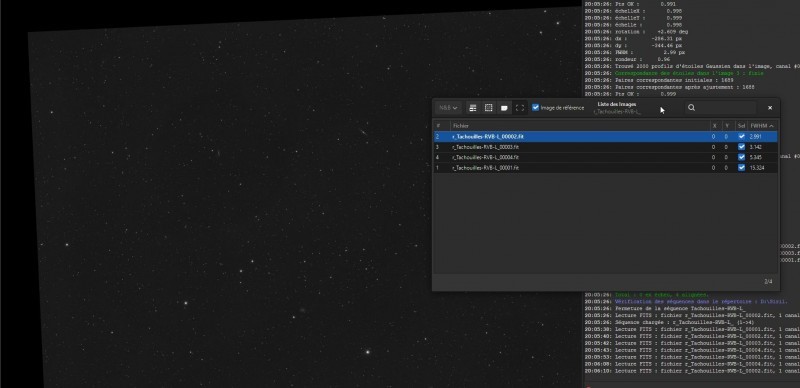Viewport: 800px width, 388px height.
Task: Sort by the Sel column header
Action: (x=741, y=126)
